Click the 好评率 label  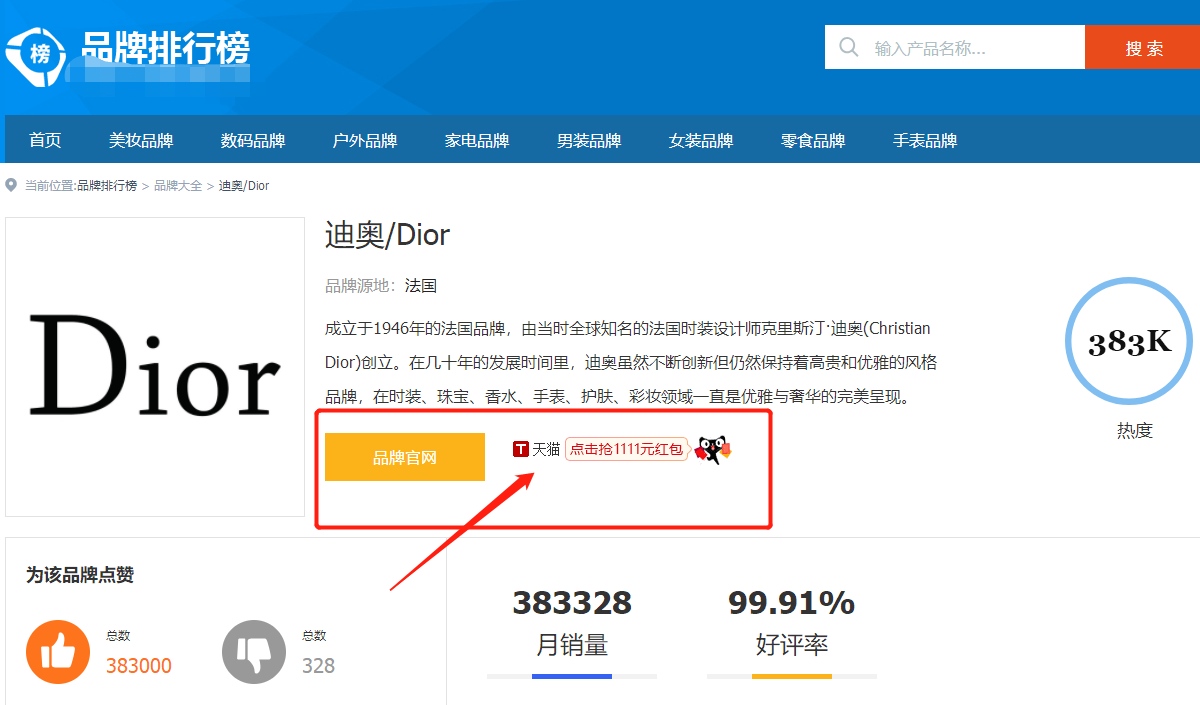pos(792,645)
